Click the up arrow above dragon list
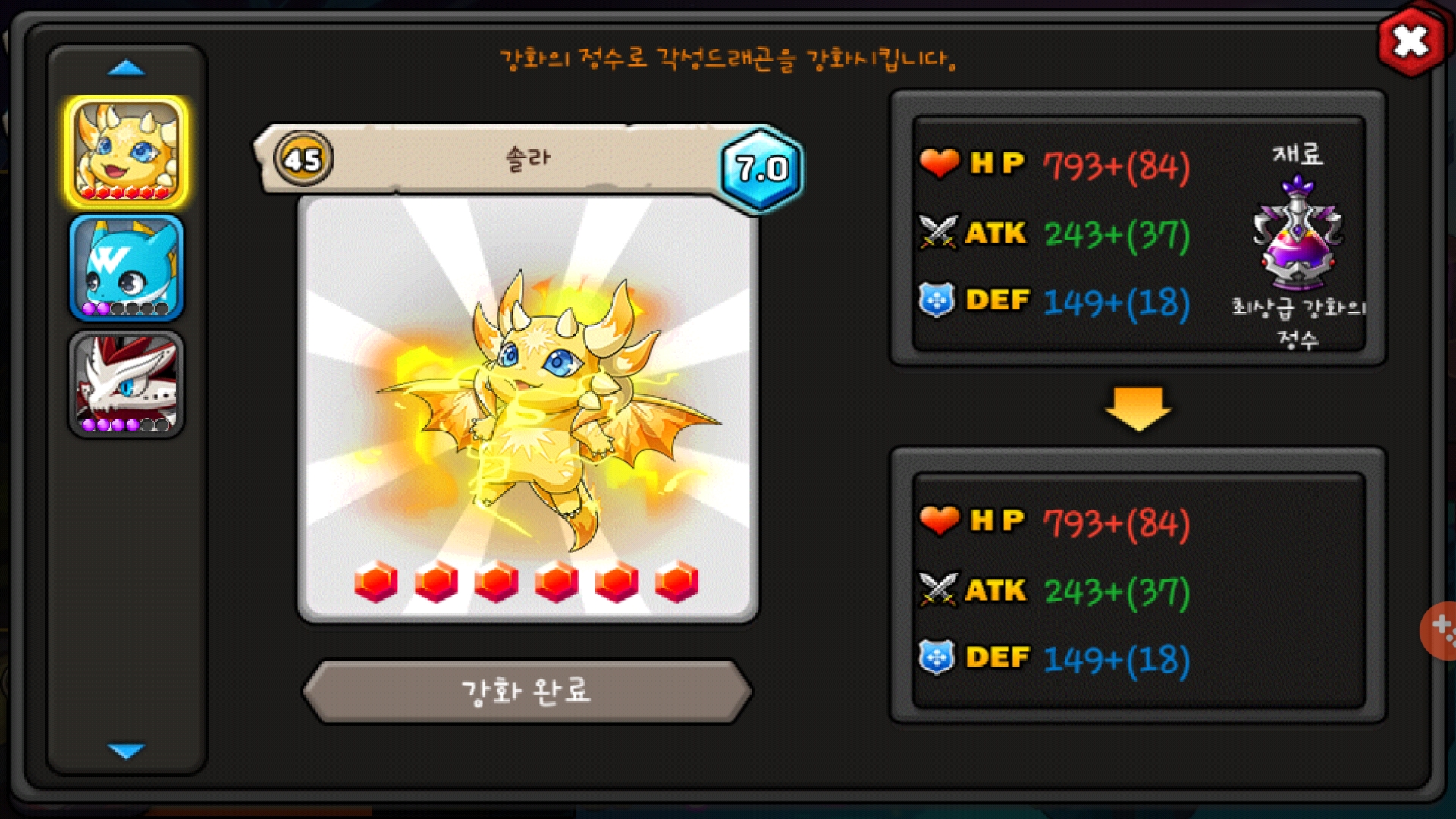Image resolution: width=1456 pixels, height=819 pixels. (x=127, y=68)
